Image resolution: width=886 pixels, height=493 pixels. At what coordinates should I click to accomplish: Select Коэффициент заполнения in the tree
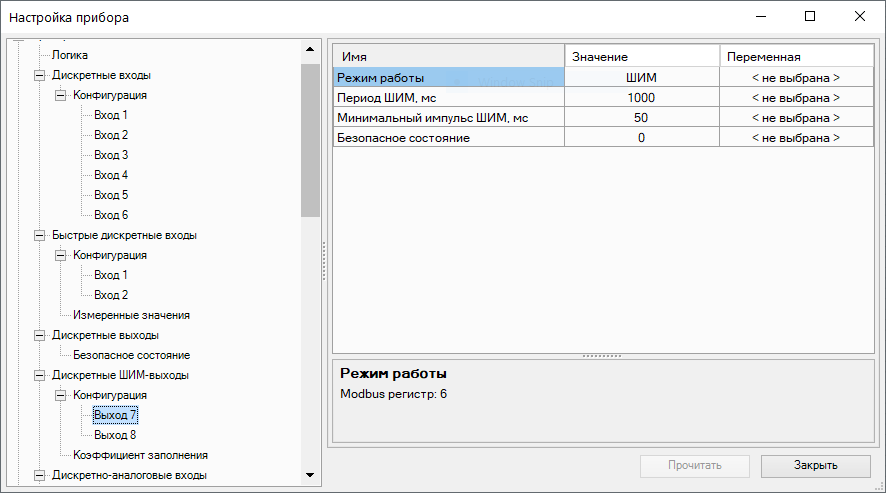tap(140, 455)
